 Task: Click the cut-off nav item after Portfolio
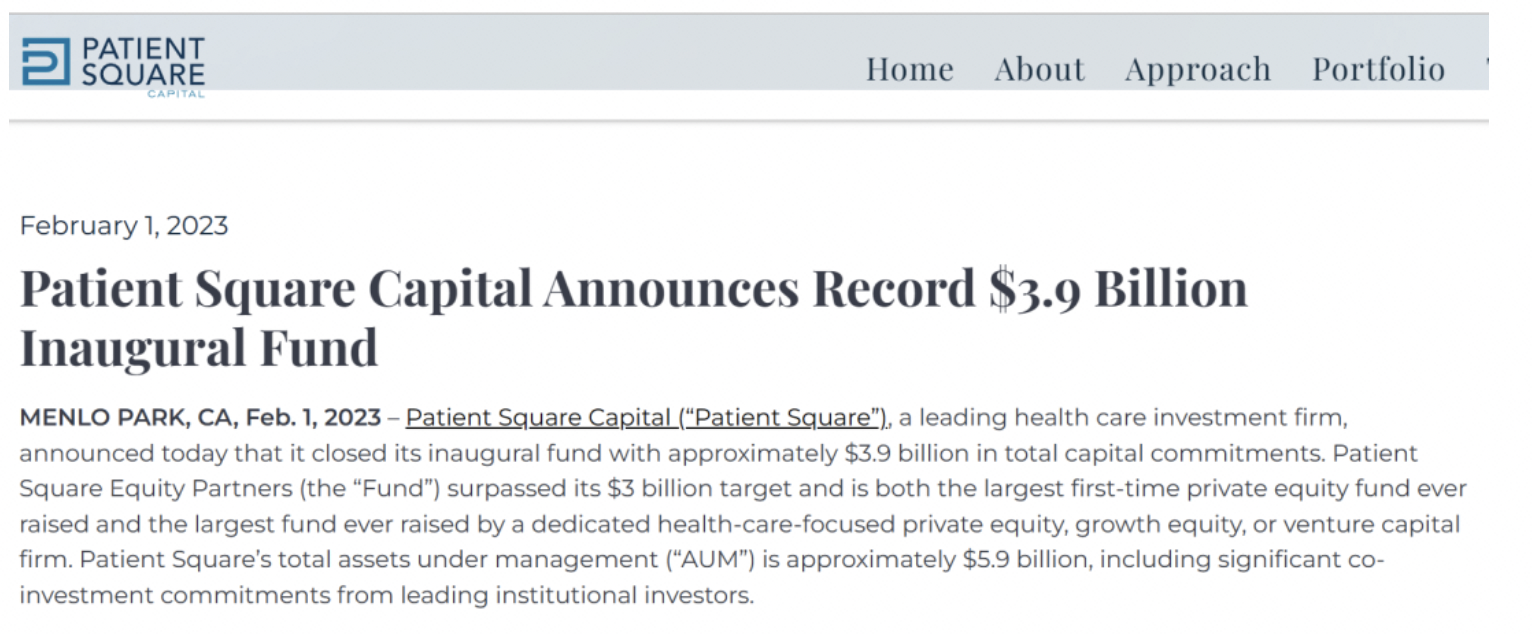point(1486,69)
